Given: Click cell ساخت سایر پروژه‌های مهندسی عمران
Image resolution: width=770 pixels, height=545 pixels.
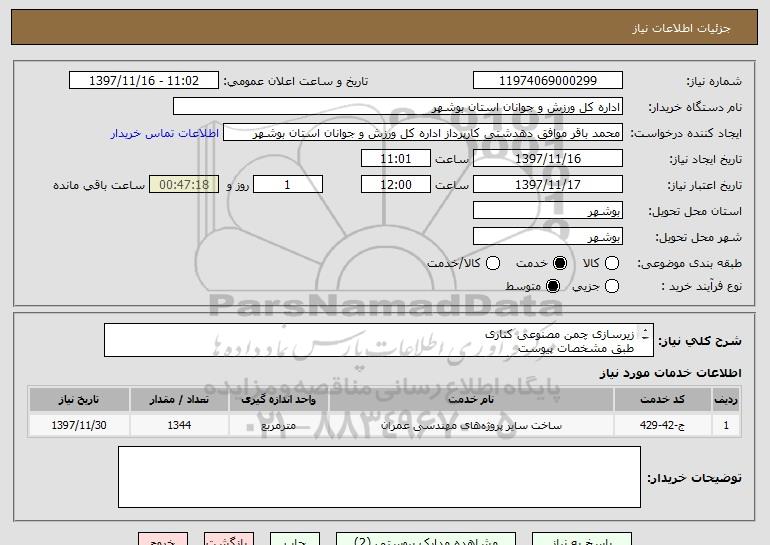Looking at the screenshot, I should click(471, 425).
